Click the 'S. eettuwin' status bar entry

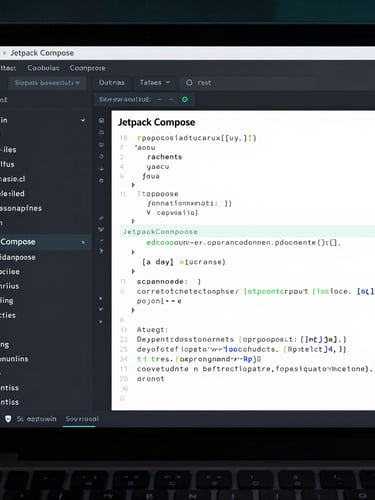(36, 419)
